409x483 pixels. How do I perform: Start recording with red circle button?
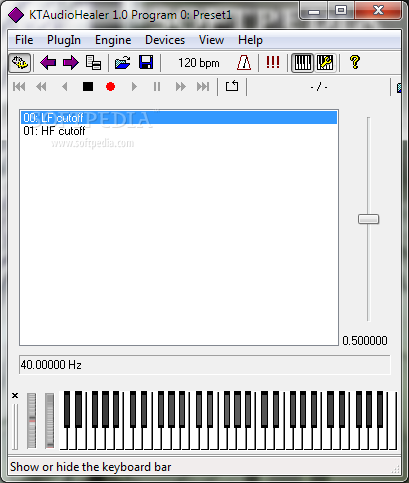tap(110, 87)
